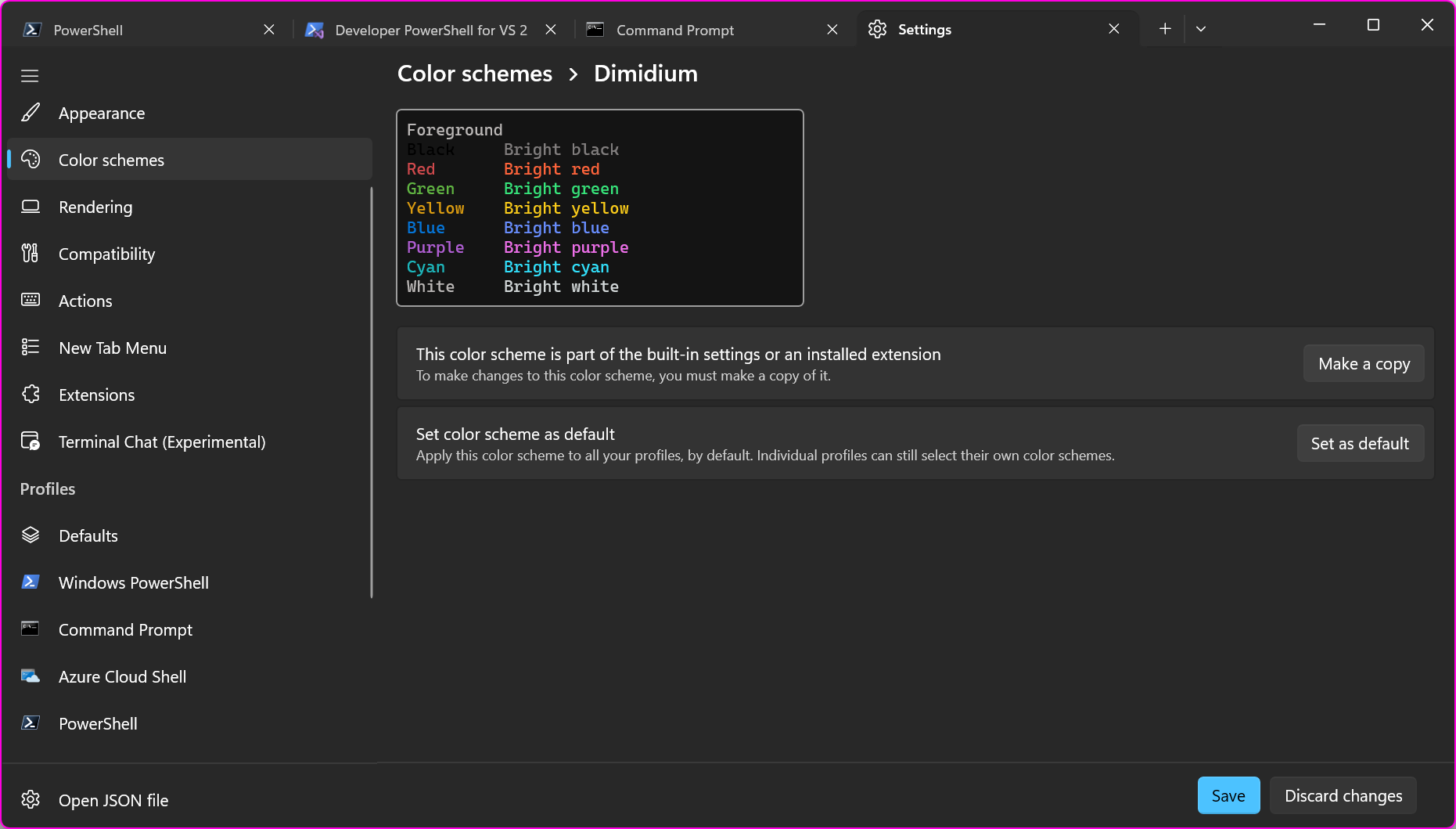The width and height of the screenshot is (1456, 829).
Task: Close the Developer PowerShell for VS tab
Action: click(551, 30)
